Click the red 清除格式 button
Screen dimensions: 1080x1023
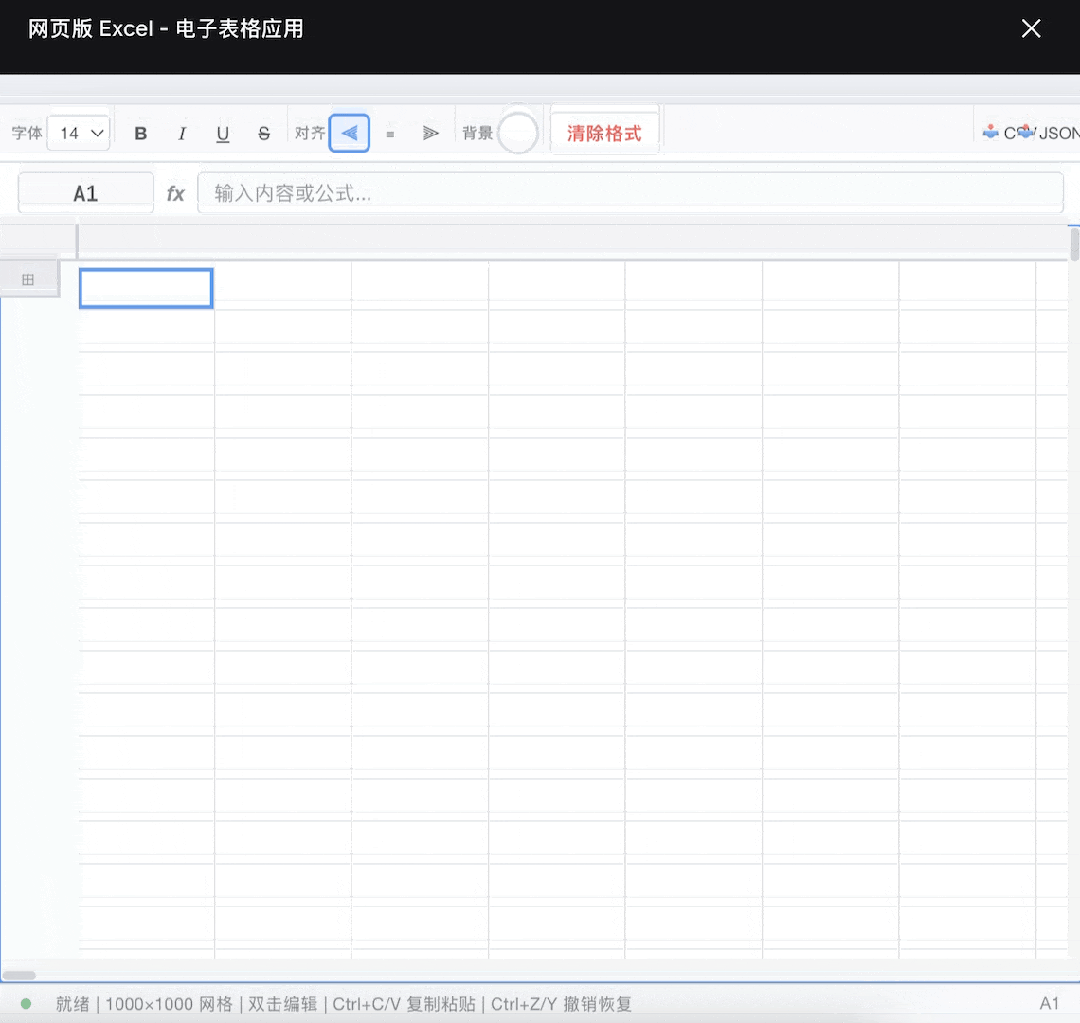tap(604, 133)
